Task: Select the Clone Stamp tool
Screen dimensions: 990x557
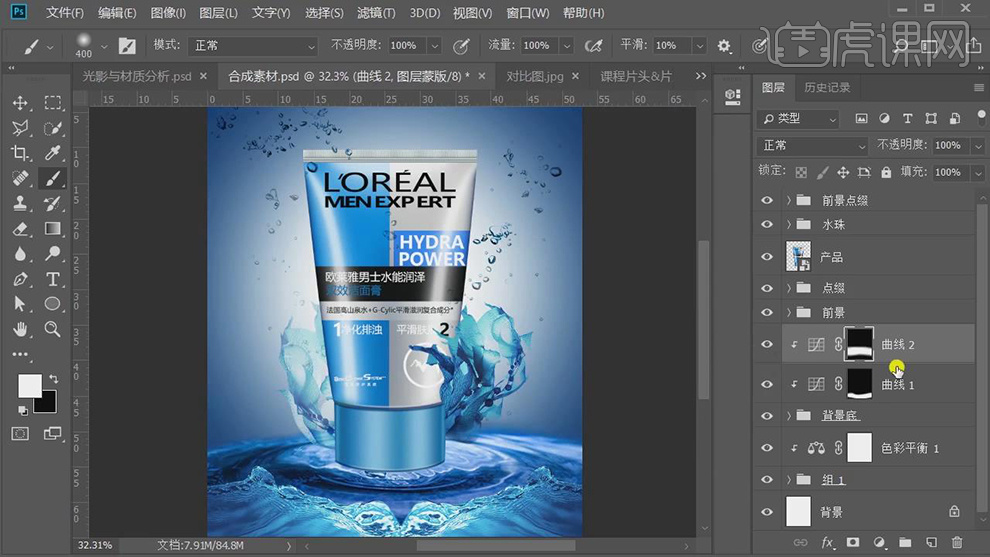Action: [20, 203]
